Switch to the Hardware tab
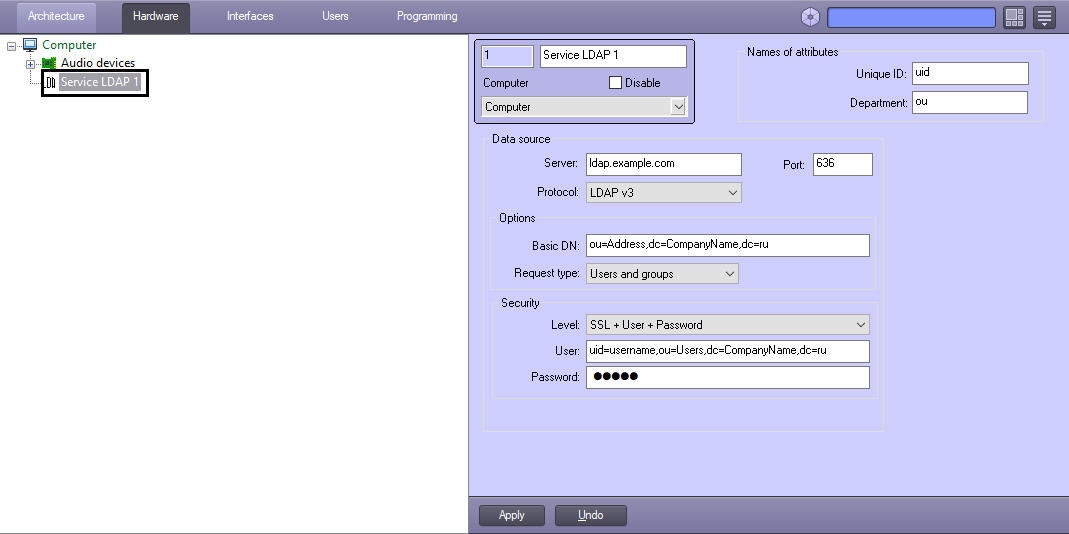Image resolution: width=1069 pixels, height=534 pixels. coord(155,16)
